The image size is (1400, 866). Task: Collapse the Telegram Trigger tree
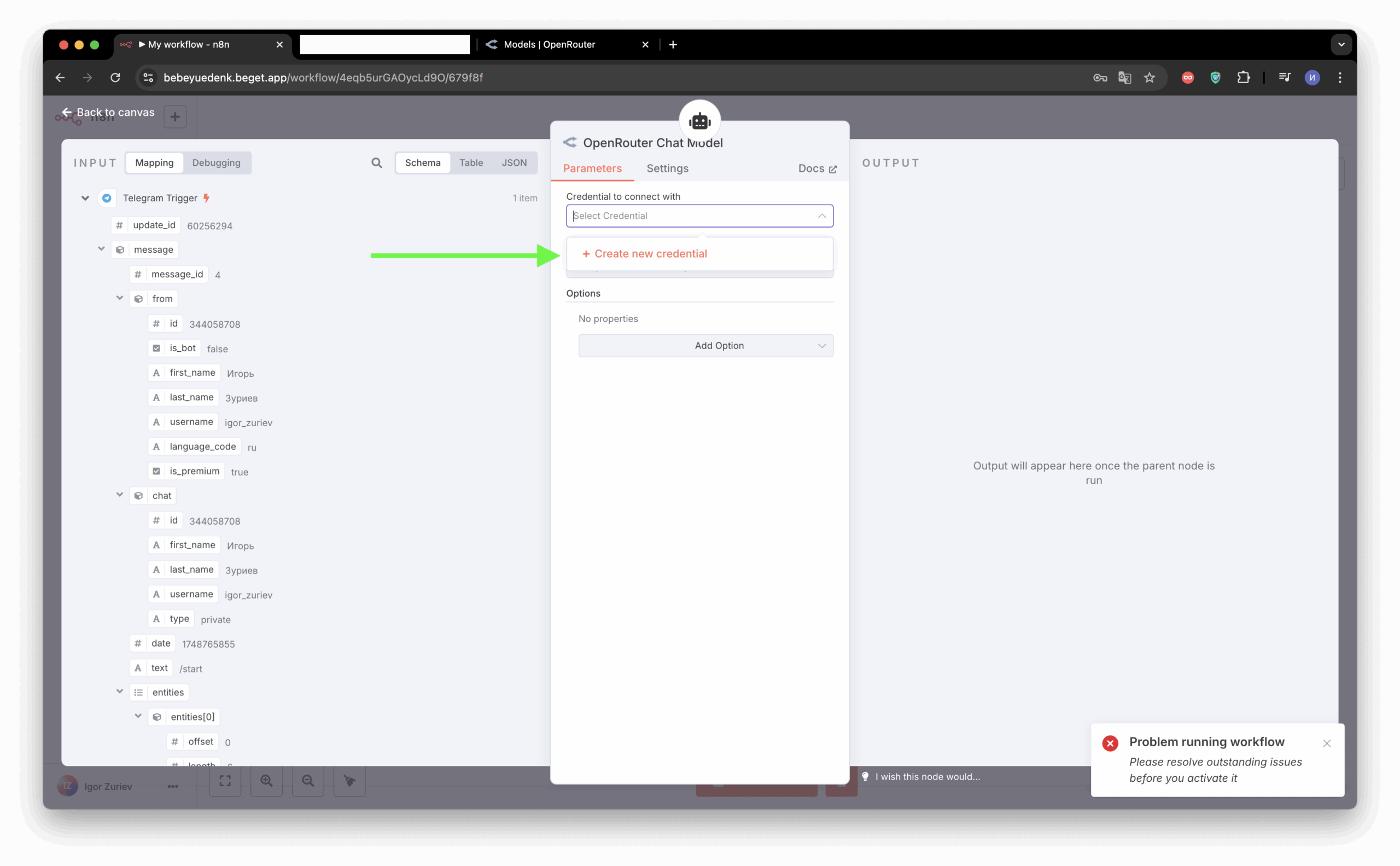[85, 198]
